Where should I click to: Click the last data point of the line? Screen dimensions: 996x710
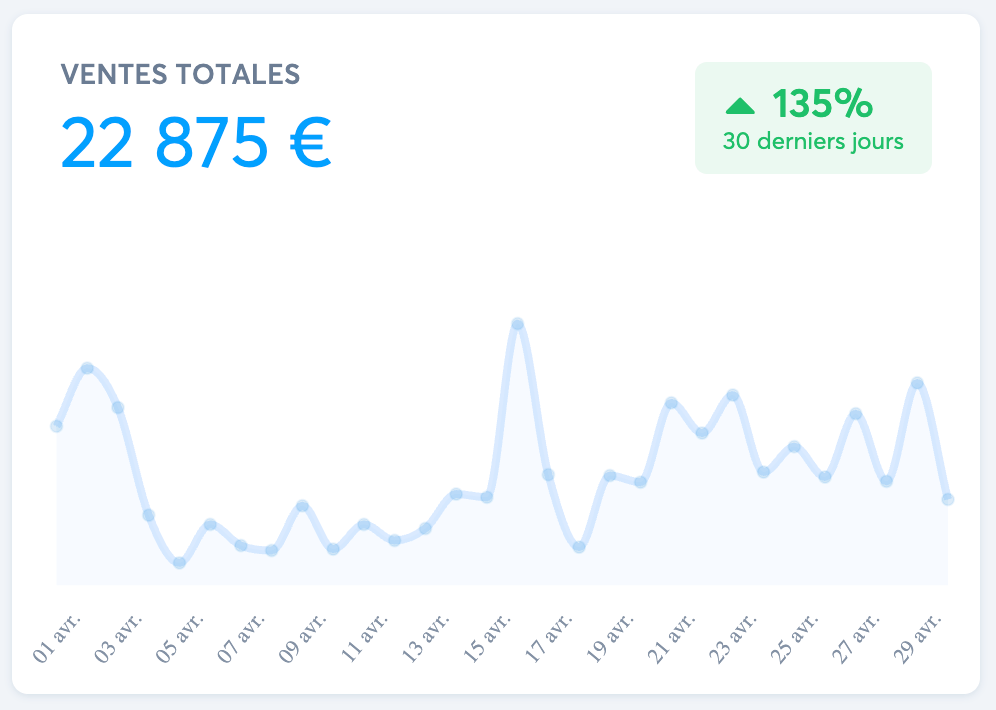click(x=947, y=499)
